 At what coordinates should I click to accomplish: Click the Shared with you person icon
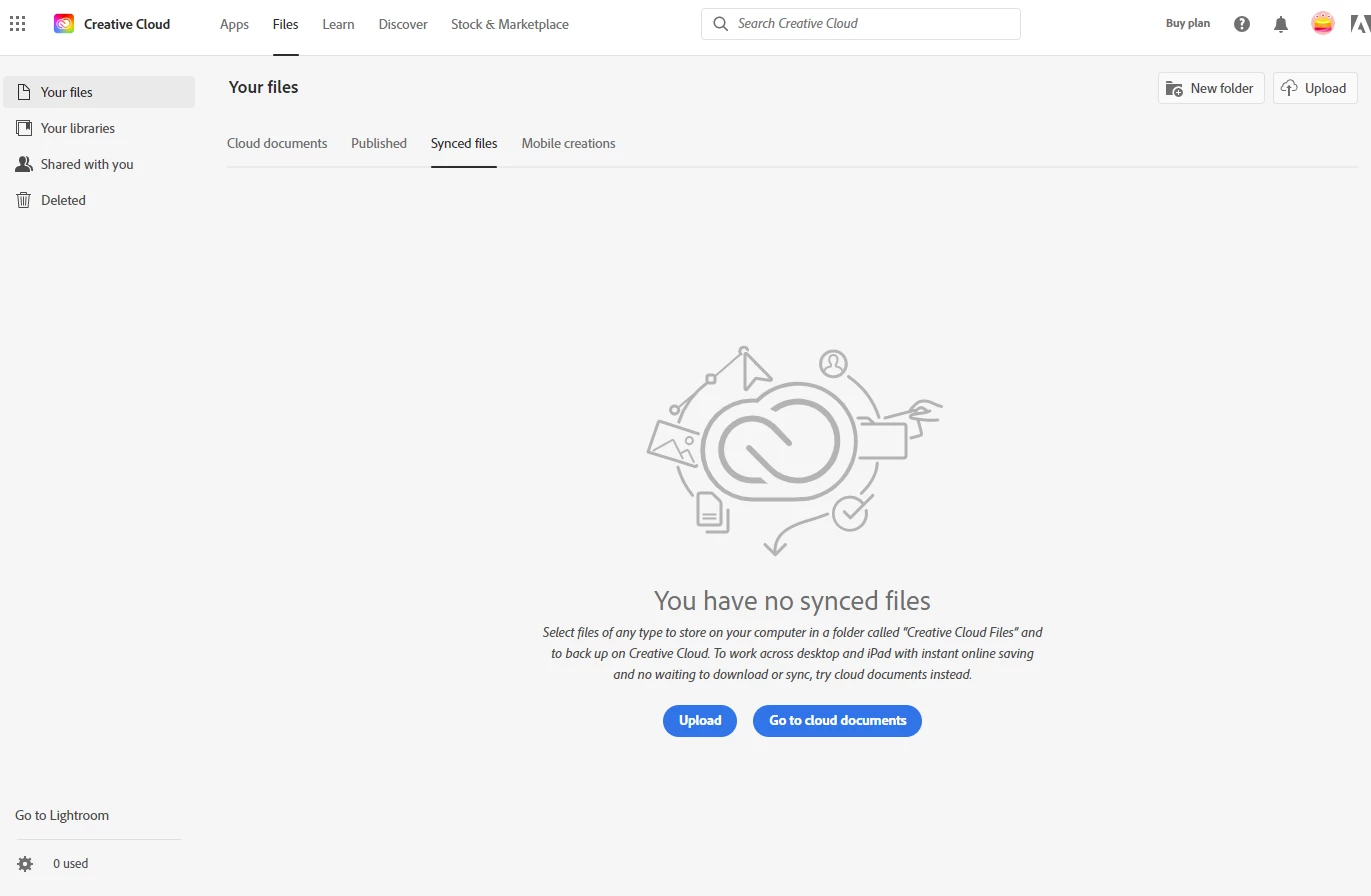pos(24,164)
